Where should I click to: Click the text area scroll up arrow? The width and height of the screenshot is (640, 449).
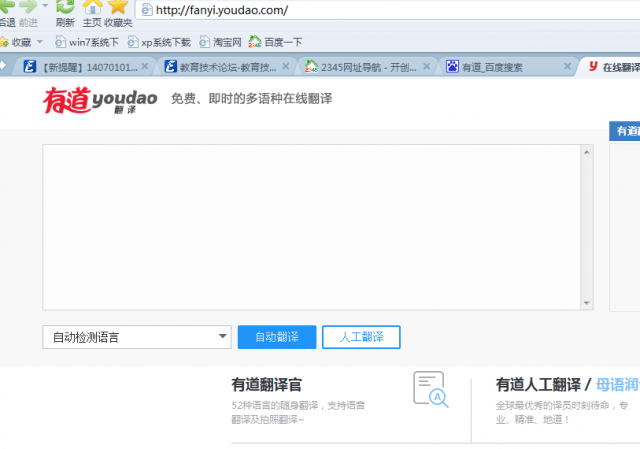[587, 152]
